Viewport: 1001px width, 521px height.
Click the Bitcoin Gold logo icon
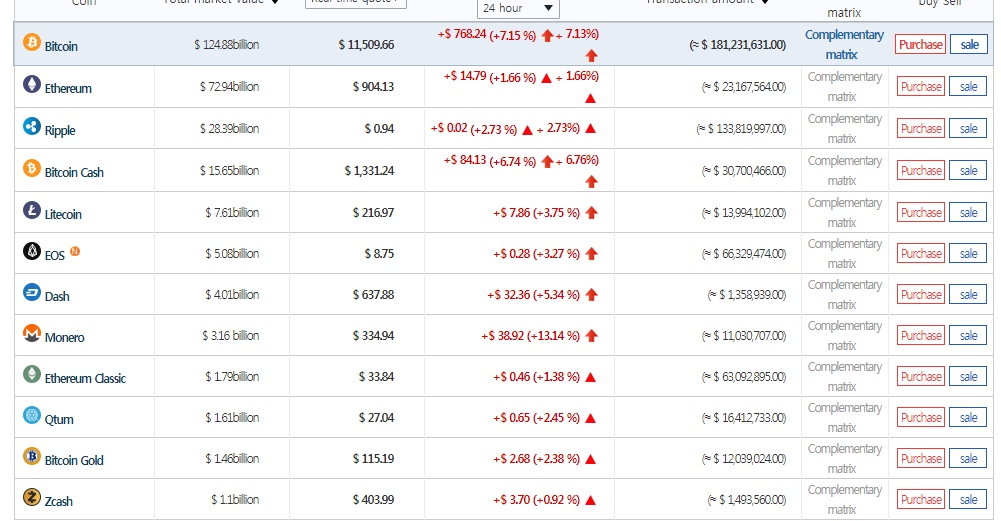tap(32, 457)
